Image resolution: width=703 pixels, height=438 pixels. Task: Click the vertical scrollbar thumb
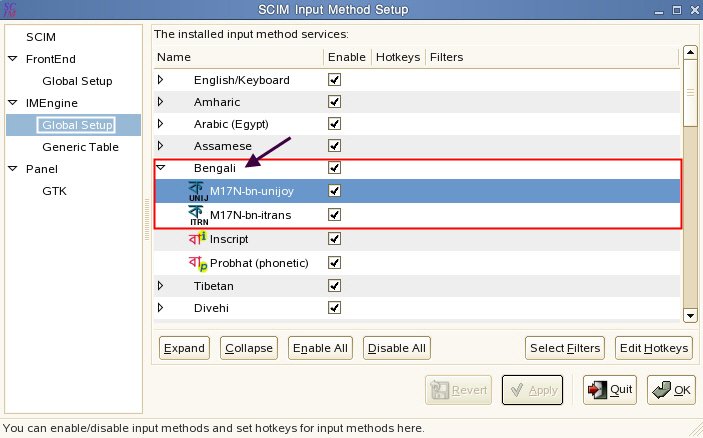pyautogui.click(x=690, y=93)
